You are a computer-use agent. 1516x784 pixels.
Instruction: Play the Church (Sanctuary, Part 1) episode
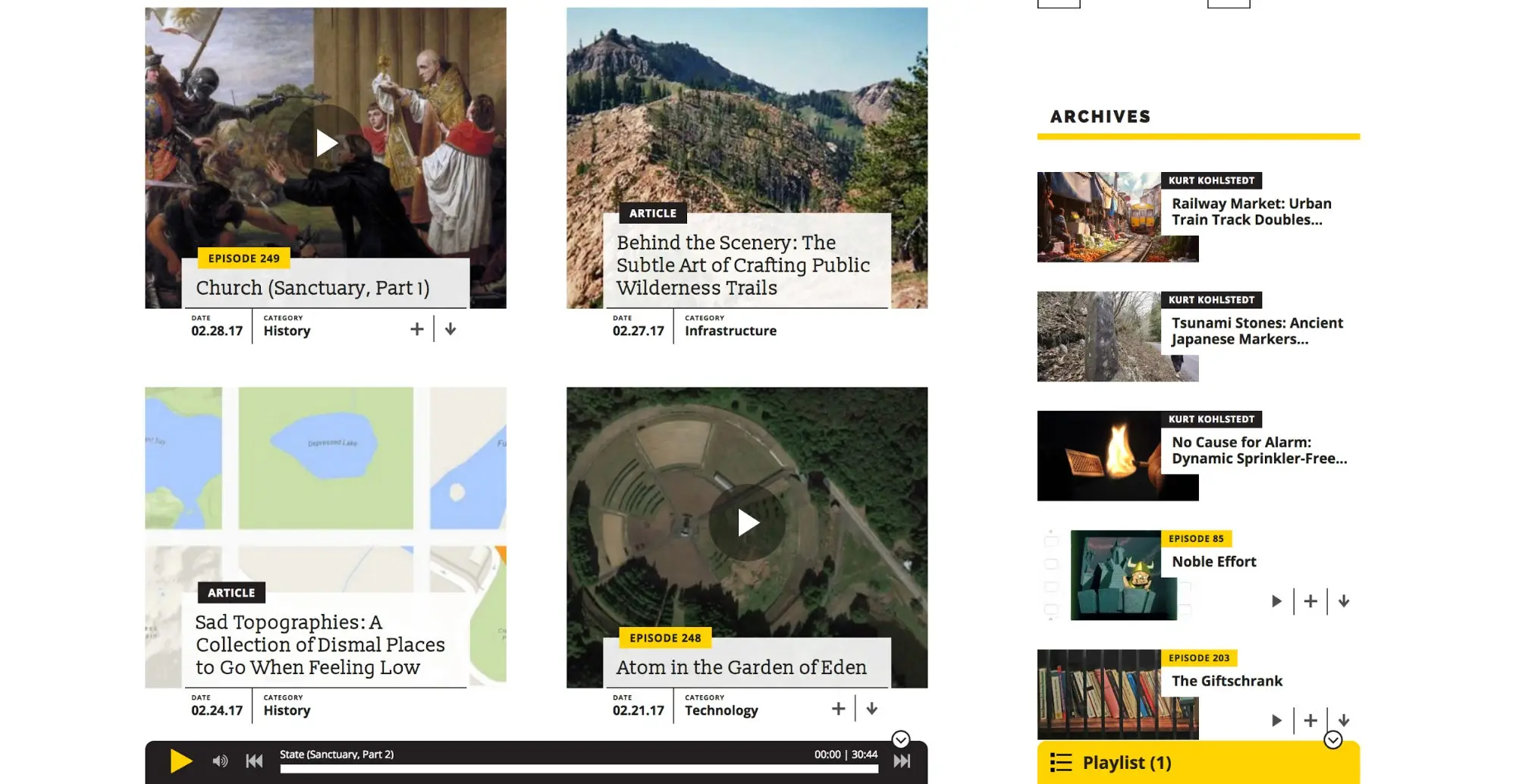[325, 143]
